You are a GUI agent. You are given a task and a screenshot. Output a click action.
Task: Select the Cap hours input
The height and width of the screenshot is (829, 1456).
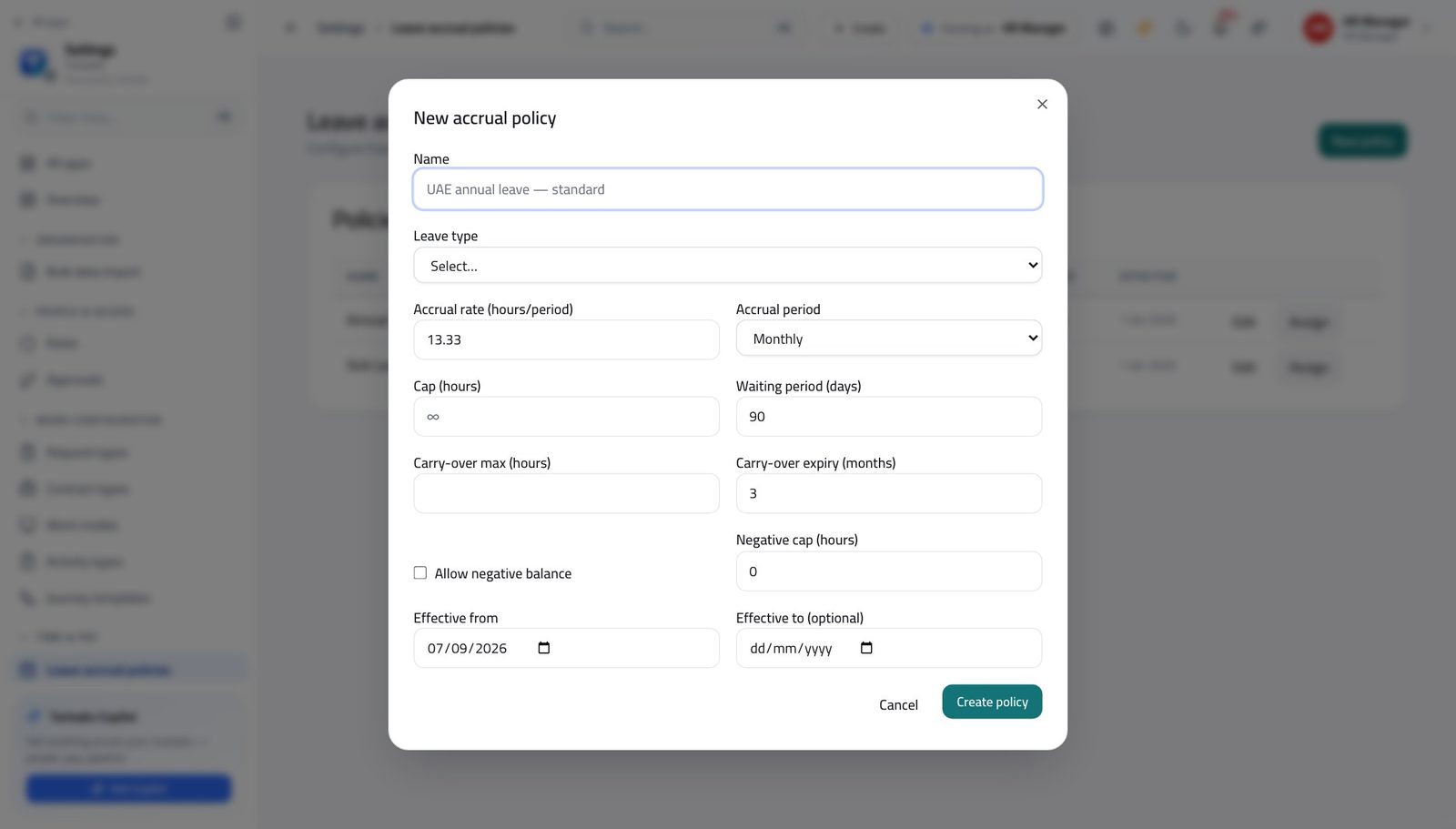tap(566, 417)
